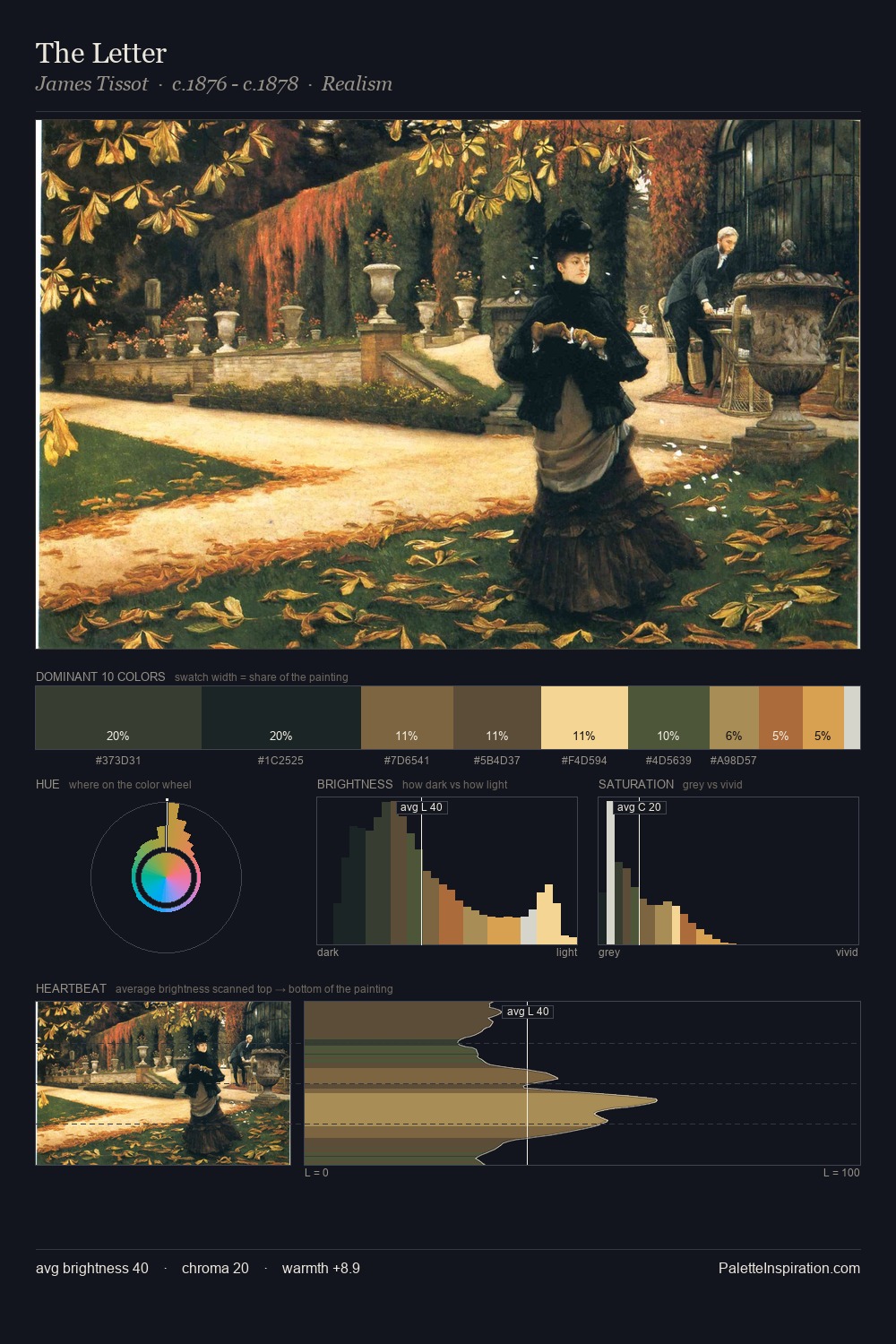The height and width of the screenshot is (1344, 896).
Task: Click the 'avg L 40' label in Brightness chart
Action: [x=421, y=807]
